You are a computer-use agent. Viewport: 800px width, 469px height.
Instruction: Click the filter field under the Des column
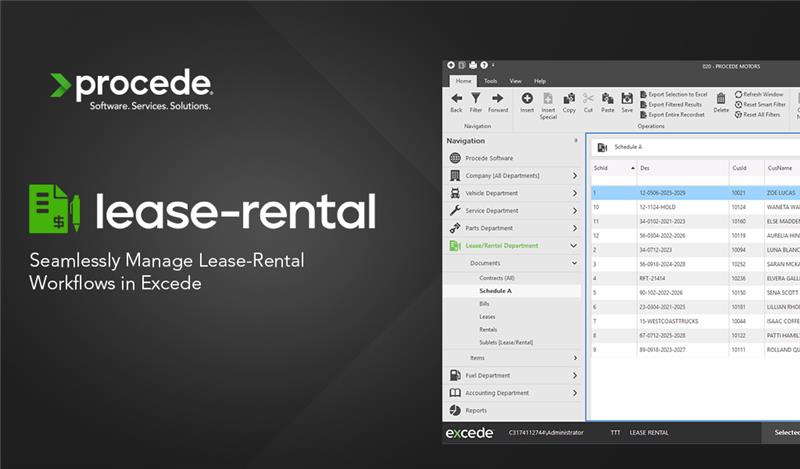683,181
